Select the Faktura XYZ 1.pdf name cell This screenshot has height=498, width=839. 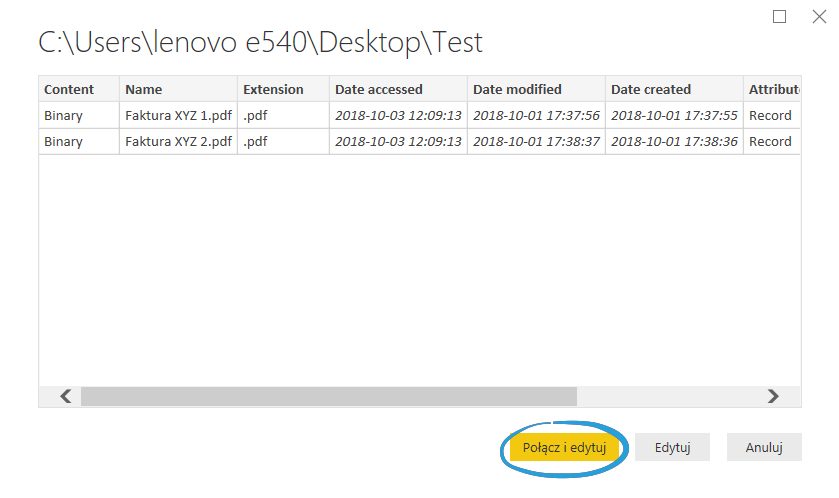(x=178, y=115)
